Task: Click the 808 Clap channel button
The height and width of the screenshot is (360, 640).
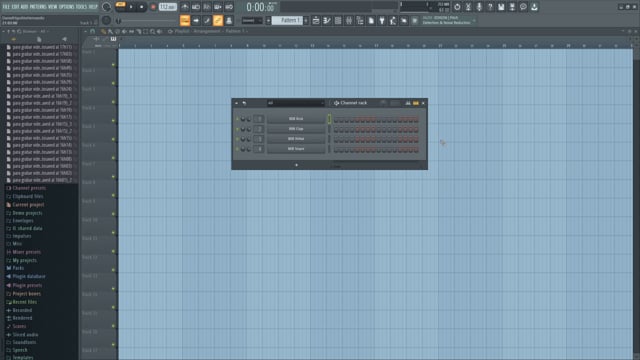Action: click(296, 129)
